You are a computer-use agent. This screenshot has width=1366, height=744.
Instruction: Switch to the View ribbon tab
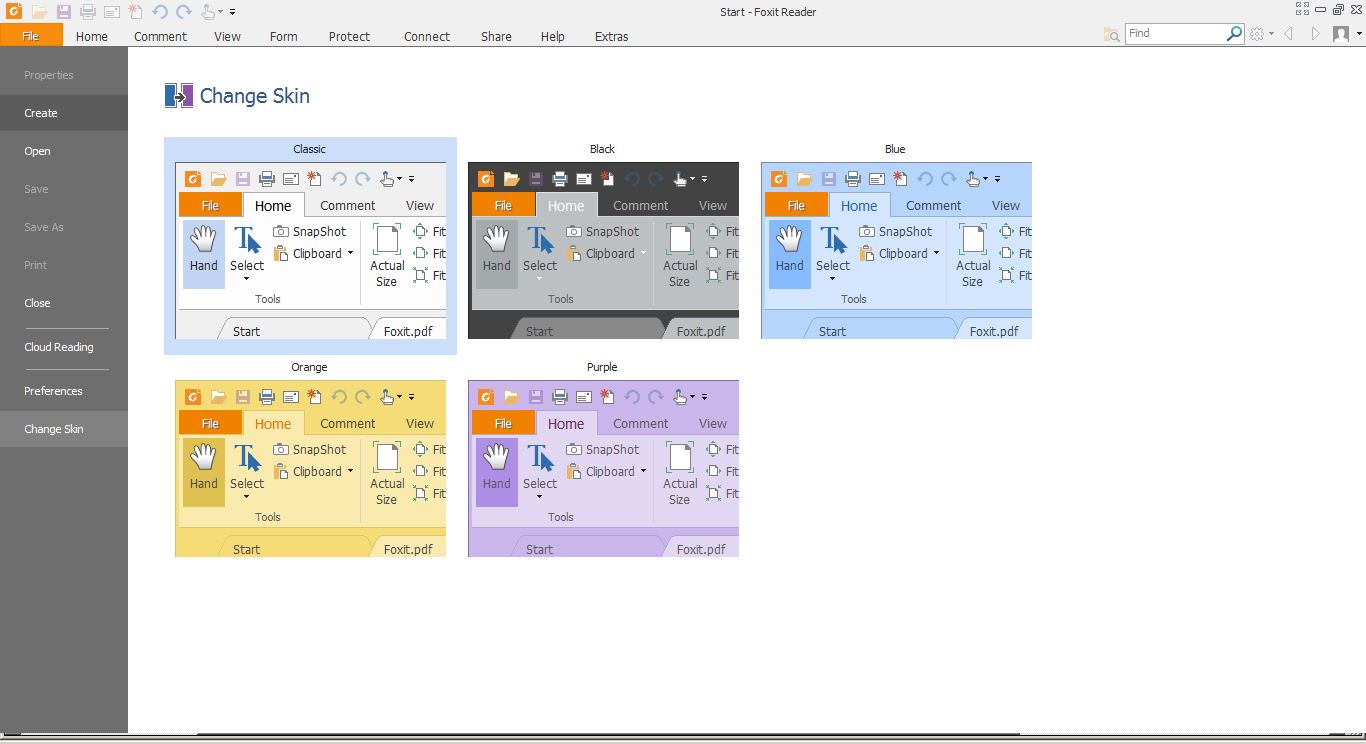[228, 36]
